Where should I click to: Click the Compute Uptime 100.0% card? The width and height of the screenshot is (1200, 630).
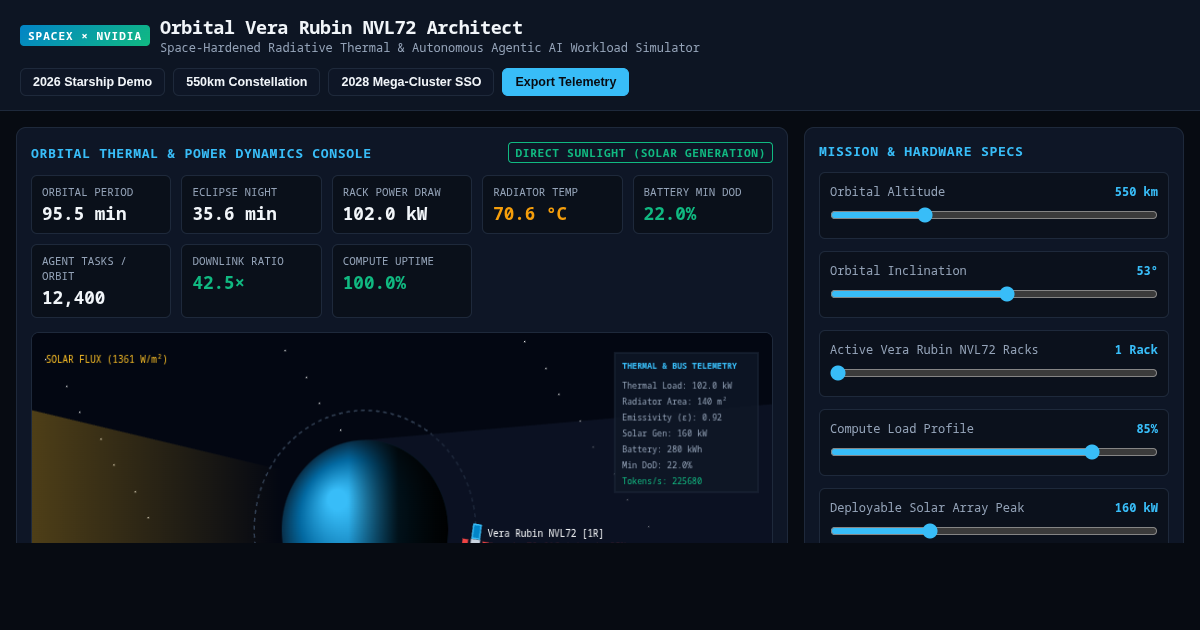click(402, 281)
